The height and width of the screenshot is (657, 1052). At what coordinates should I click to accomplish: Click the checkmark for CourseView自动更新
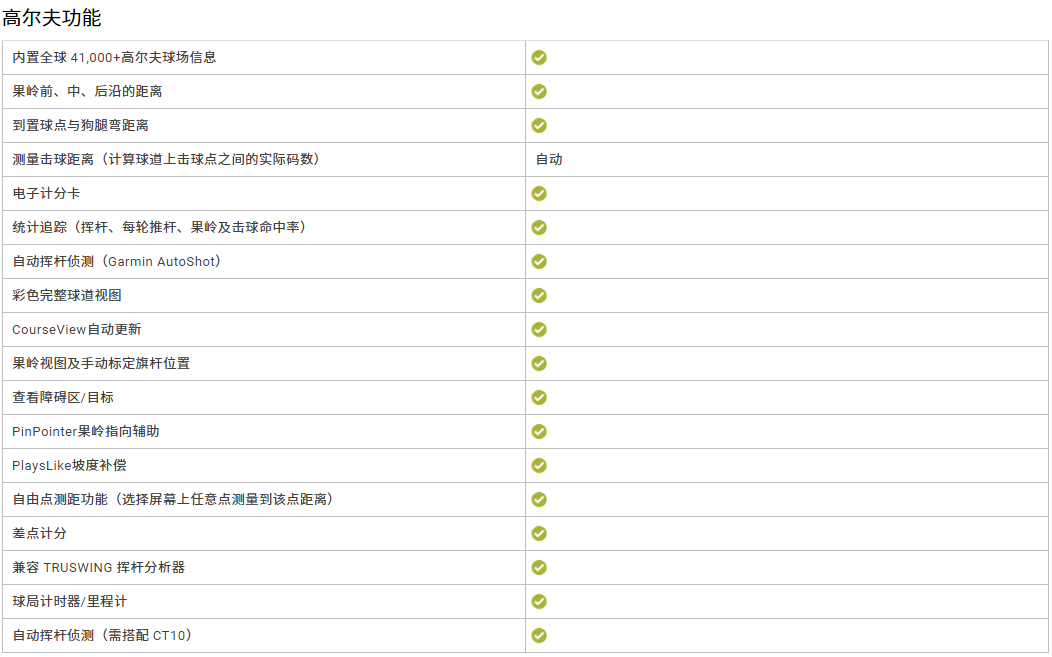click(x=539, y=330)
